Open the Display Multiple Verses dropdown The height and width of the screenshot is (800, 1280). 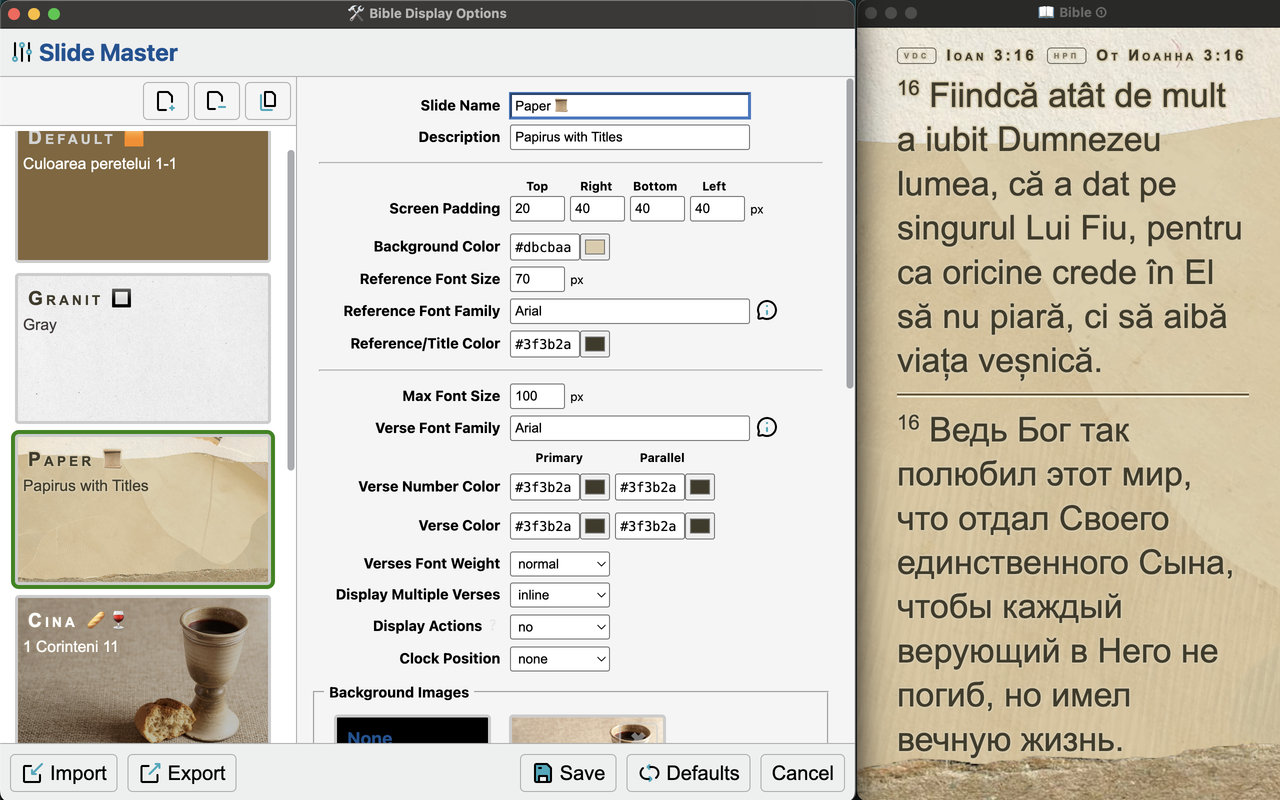[560, 595]
